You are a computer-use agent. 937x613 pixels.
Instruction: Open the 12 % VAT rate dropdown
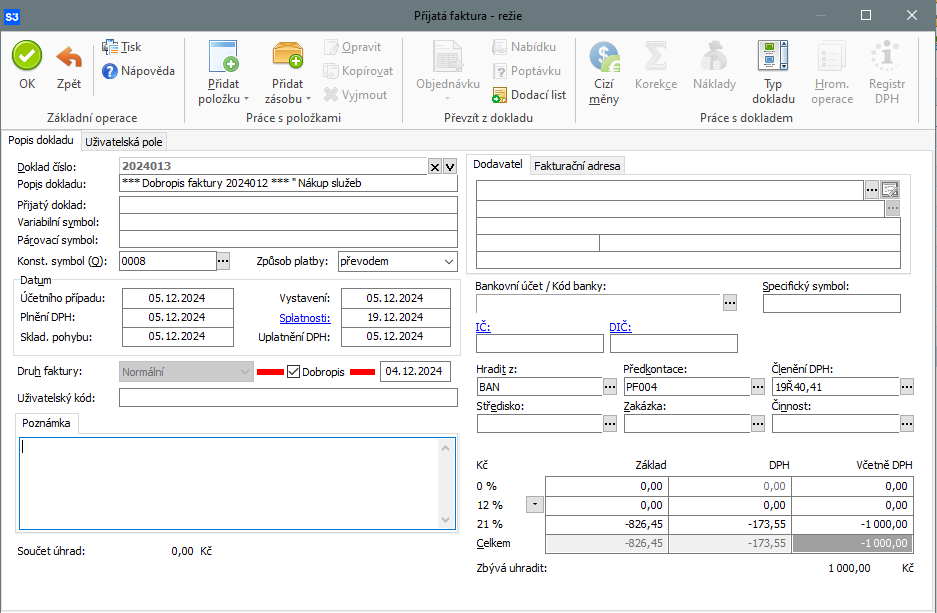pyautogui.click(x=535, y=505)
